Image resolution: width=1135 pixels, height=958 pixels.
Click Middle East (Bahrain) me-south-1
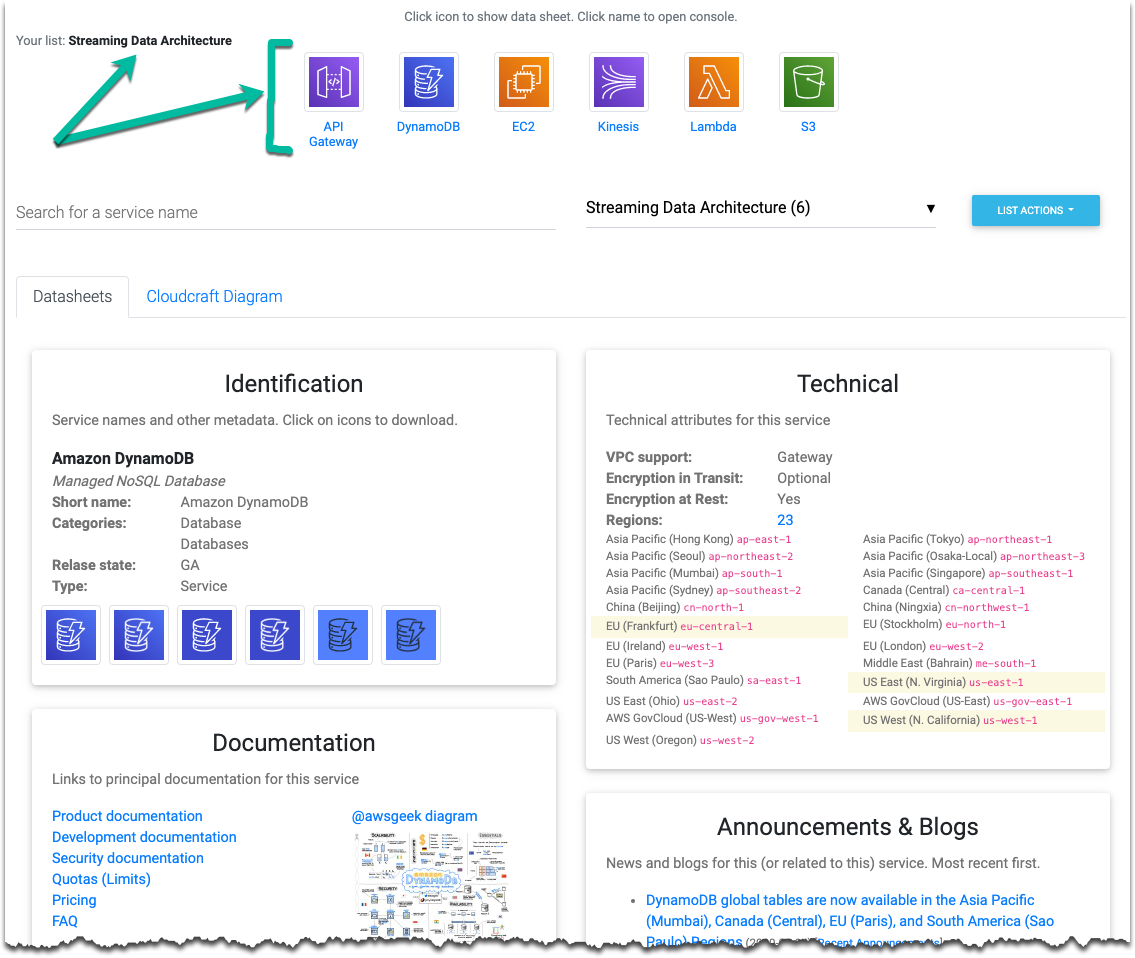949,663
